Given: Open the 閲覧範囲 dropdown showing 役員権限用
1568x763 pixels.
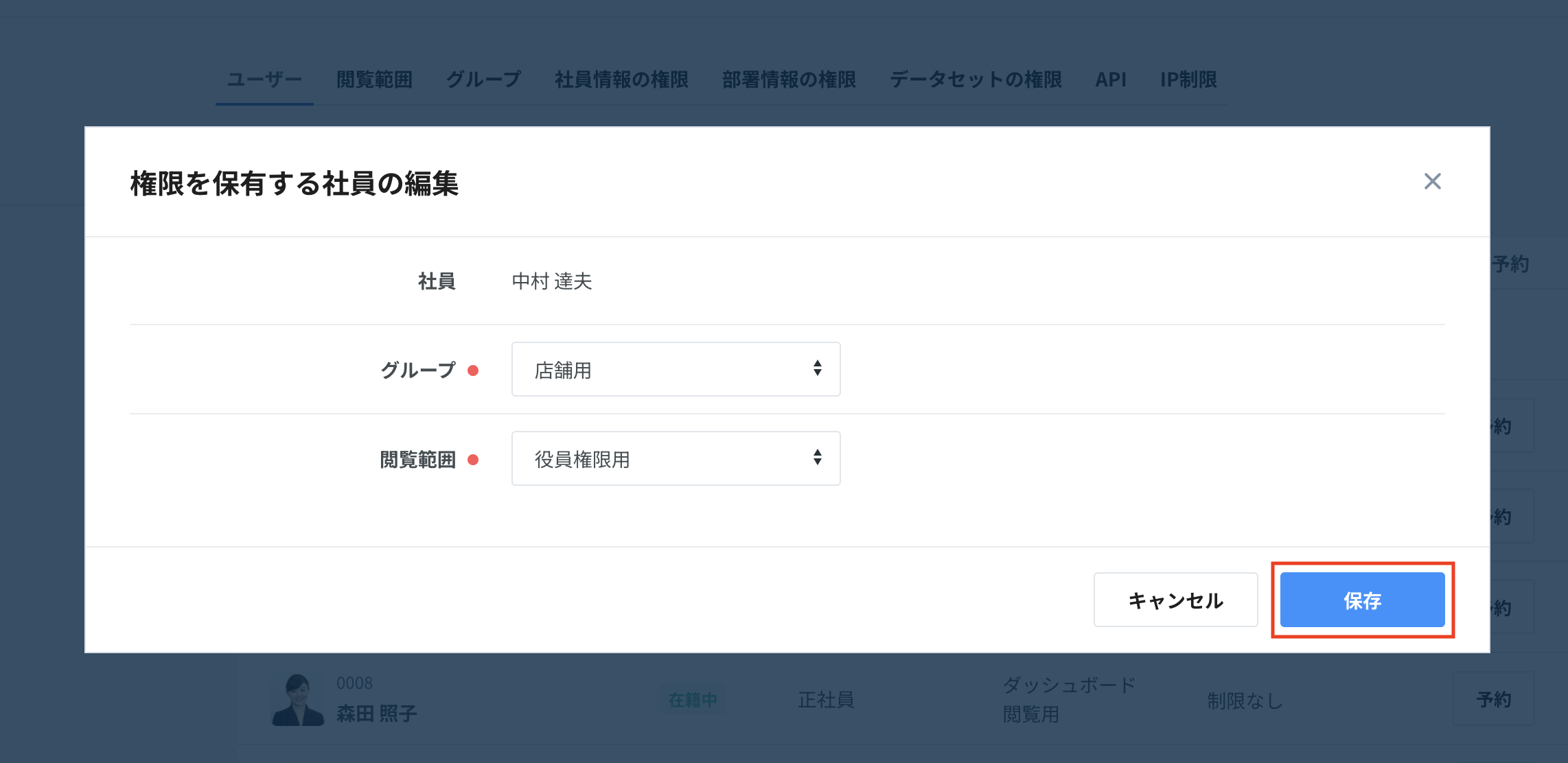Looking at the screenshot, I should [675, 458].
